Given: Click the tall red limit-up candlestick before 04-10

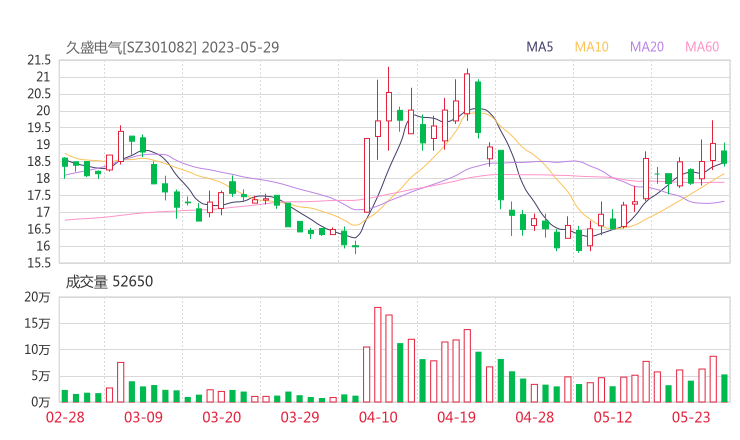Looking at the screenshot, I should click(367, 175).
